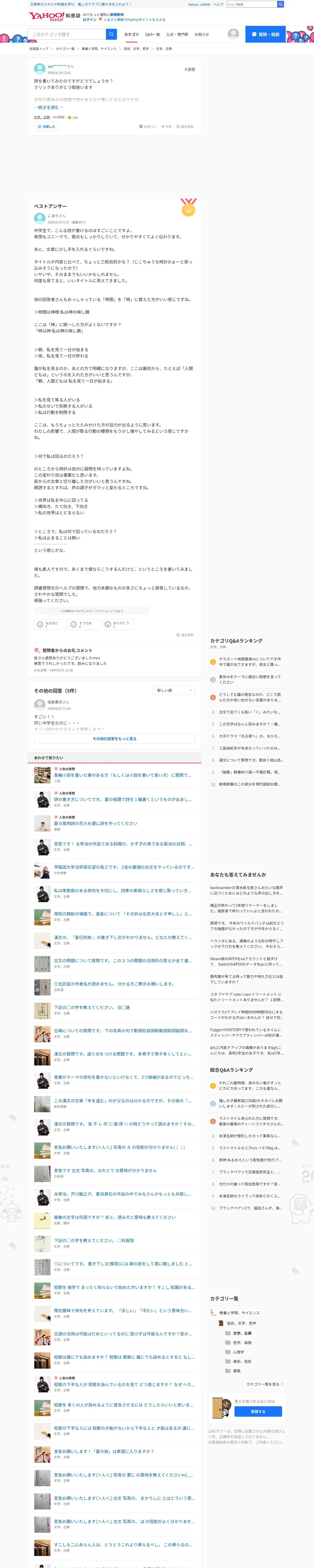314x1568 pixels.
Task: Expand 続きを読む on the question
Action: 48,108
